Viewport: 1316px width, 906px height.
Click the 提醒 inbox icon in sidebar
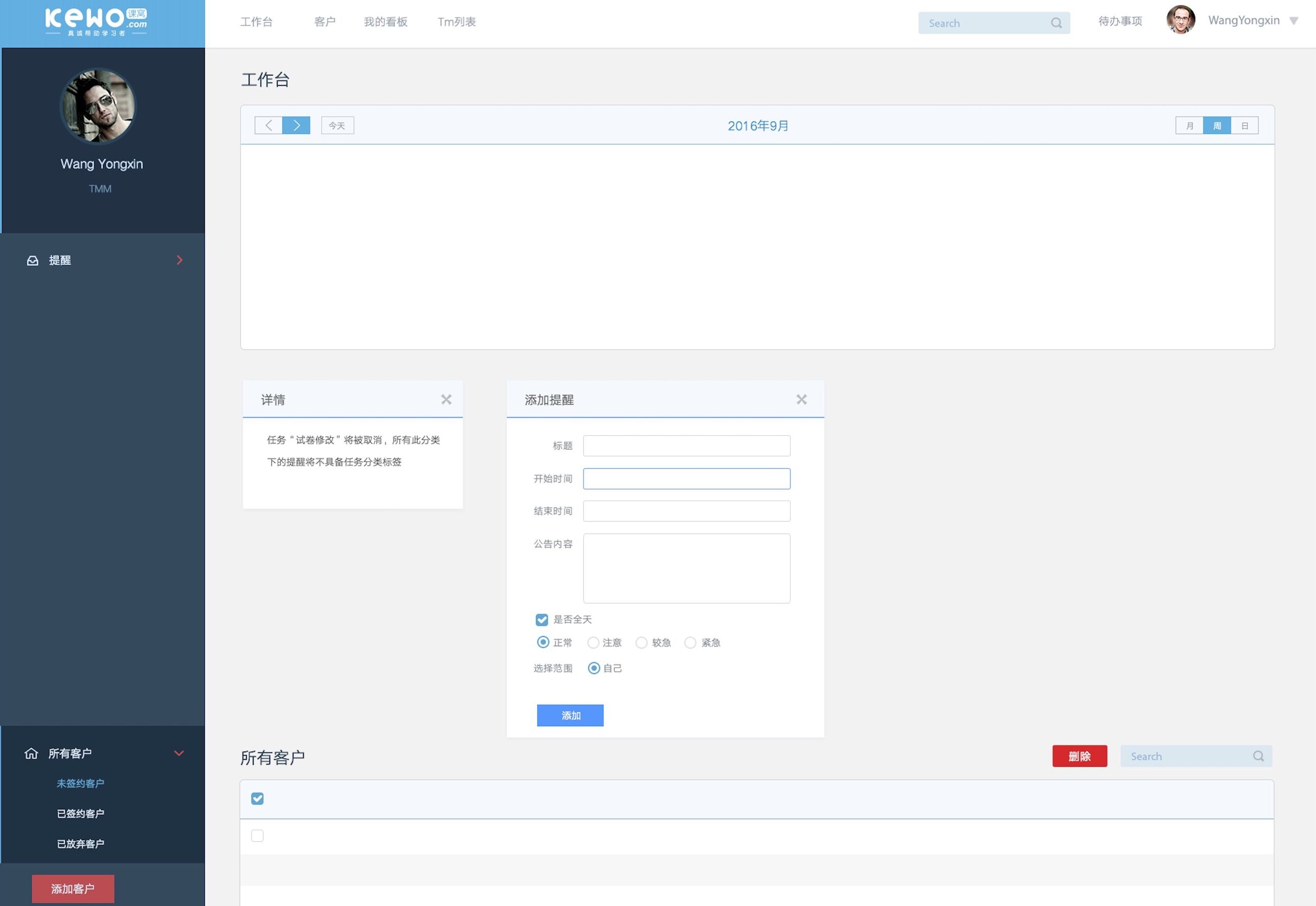(x=33, y=260)
